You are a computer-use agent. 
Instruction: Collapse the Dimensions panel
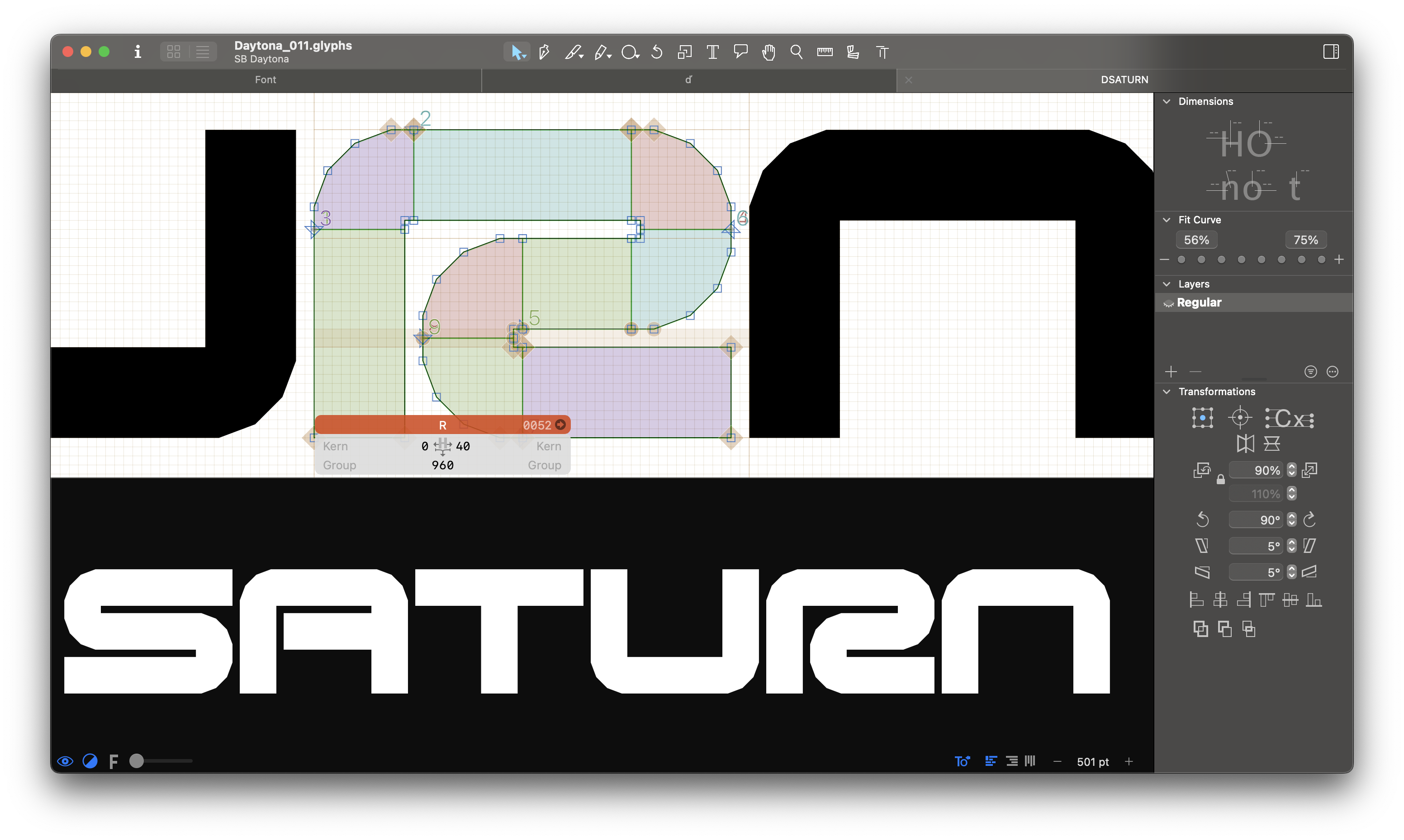pyautogui.click(x=1167, y=101)
